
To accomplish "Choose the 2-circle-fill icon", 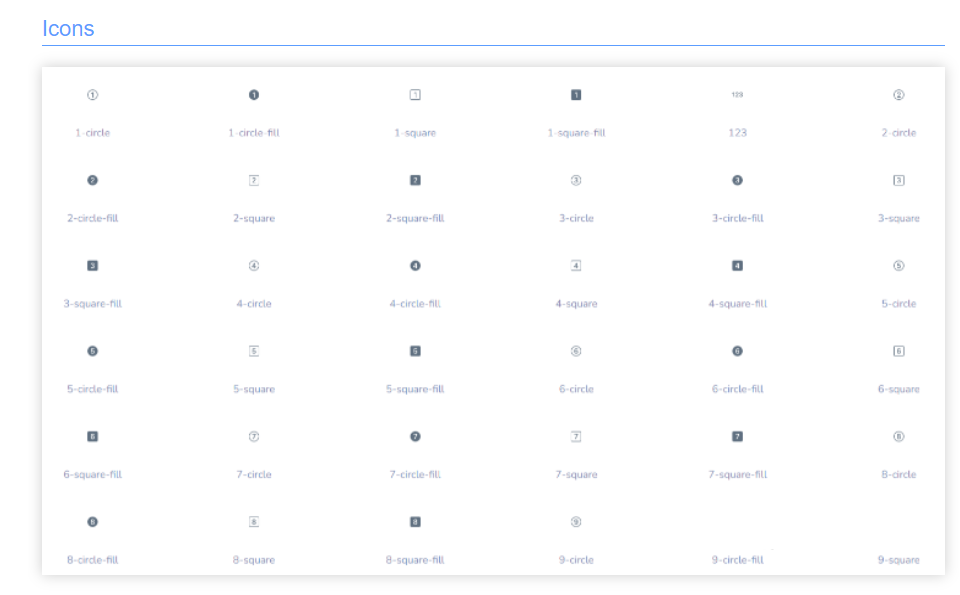I will pos(92,180).
